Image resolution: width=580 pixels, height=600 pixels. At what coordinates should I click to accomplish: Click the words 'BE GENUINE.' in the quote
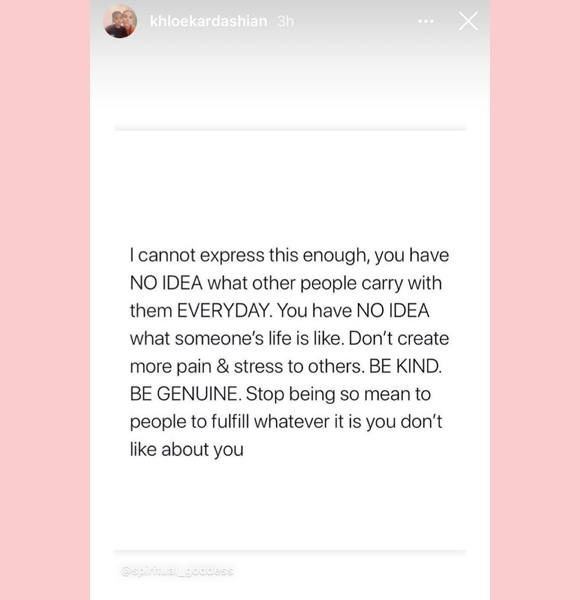pyautogui.click(x=186, y=394)
